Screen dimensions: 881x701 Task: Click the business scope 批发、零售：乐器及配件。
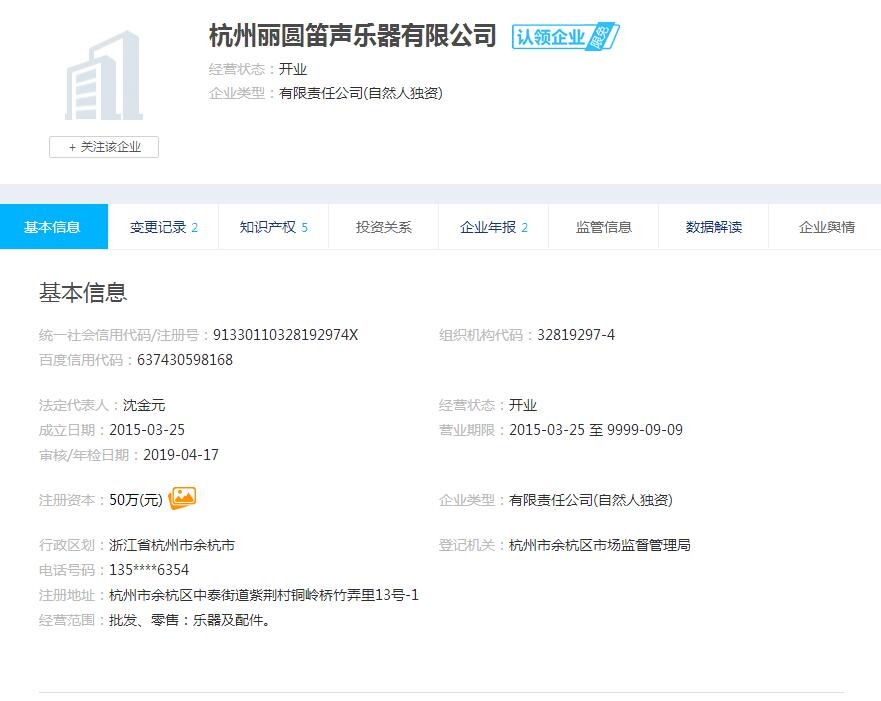190,620
